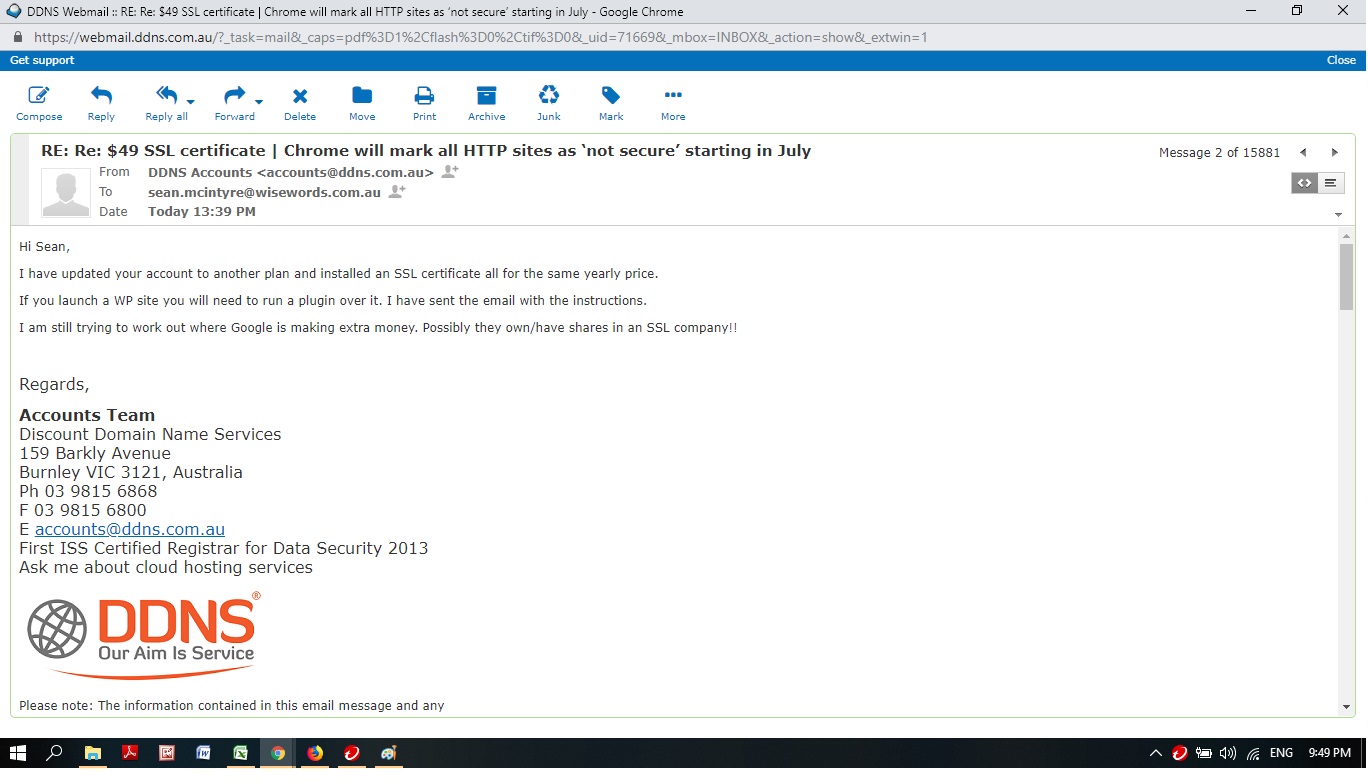Viewport: 1368px width, 784px height.
Task: Open the More actions menu
Action: click(x=673, y=103)
